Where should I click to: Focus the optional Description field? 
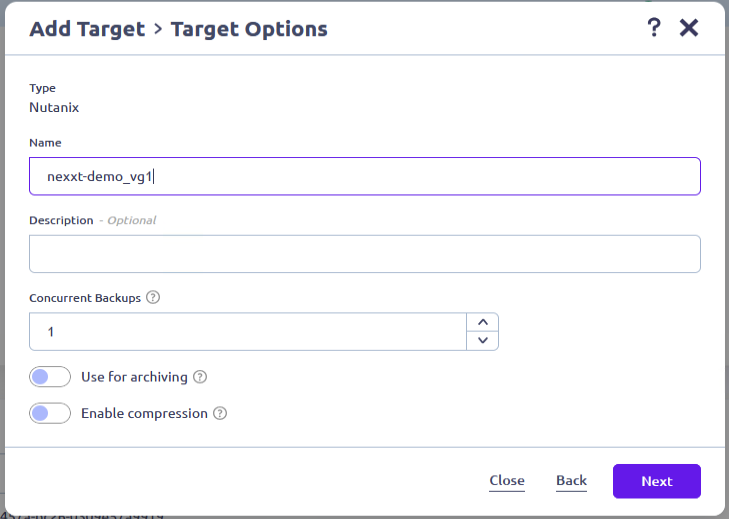(365, 254)
